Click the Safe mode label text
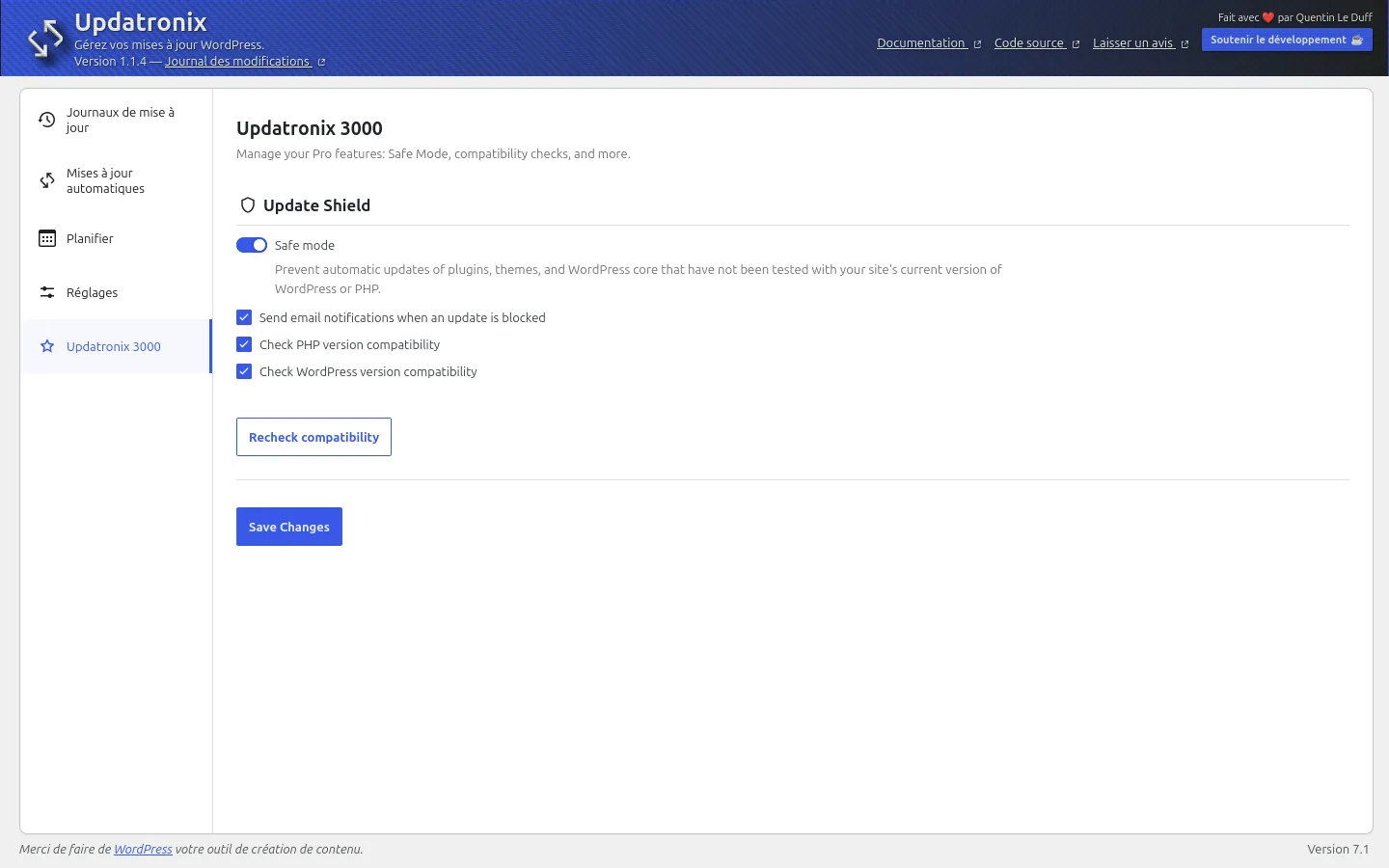Screen dimensions: 1389x868 click(x=305, y=246)
